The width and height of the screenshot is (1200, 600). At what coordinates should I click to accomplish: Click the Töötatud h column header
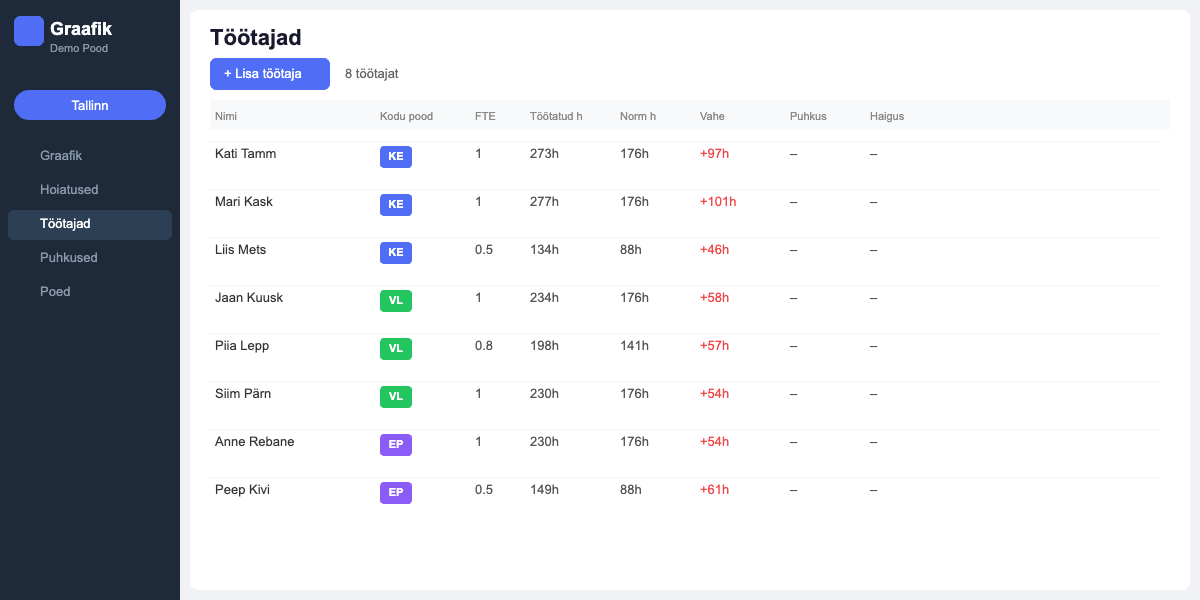pos(556,116)
